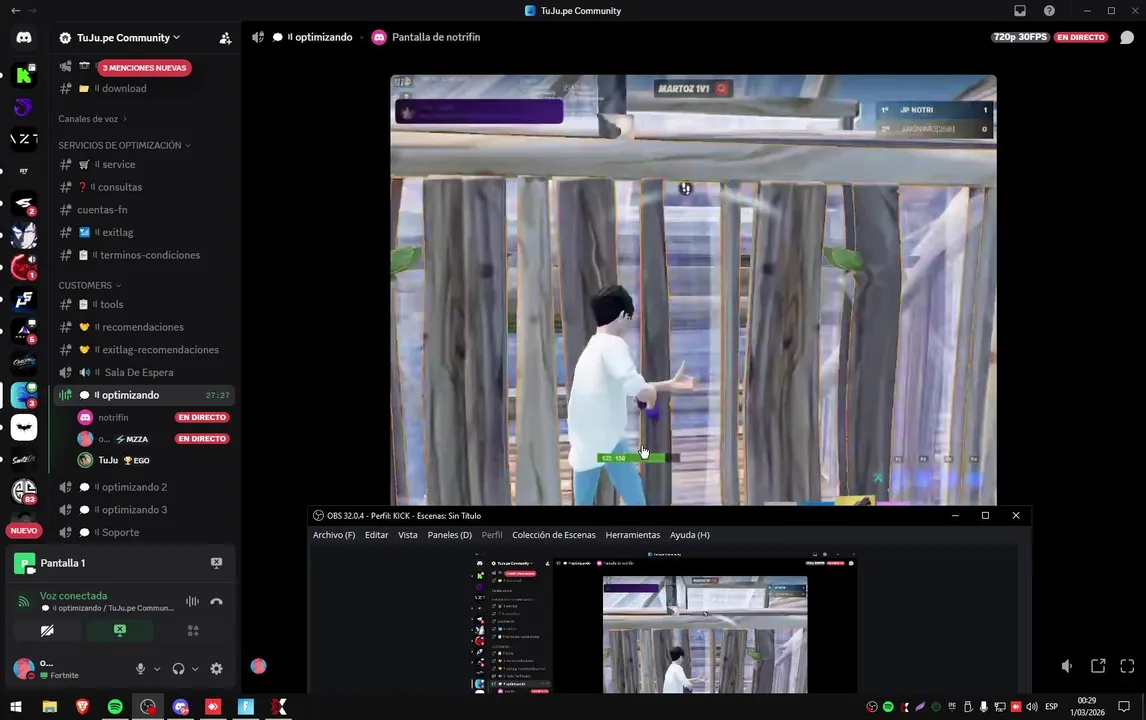Pop out the stream window icon
1146x720 pixels.
[1098, 666]
